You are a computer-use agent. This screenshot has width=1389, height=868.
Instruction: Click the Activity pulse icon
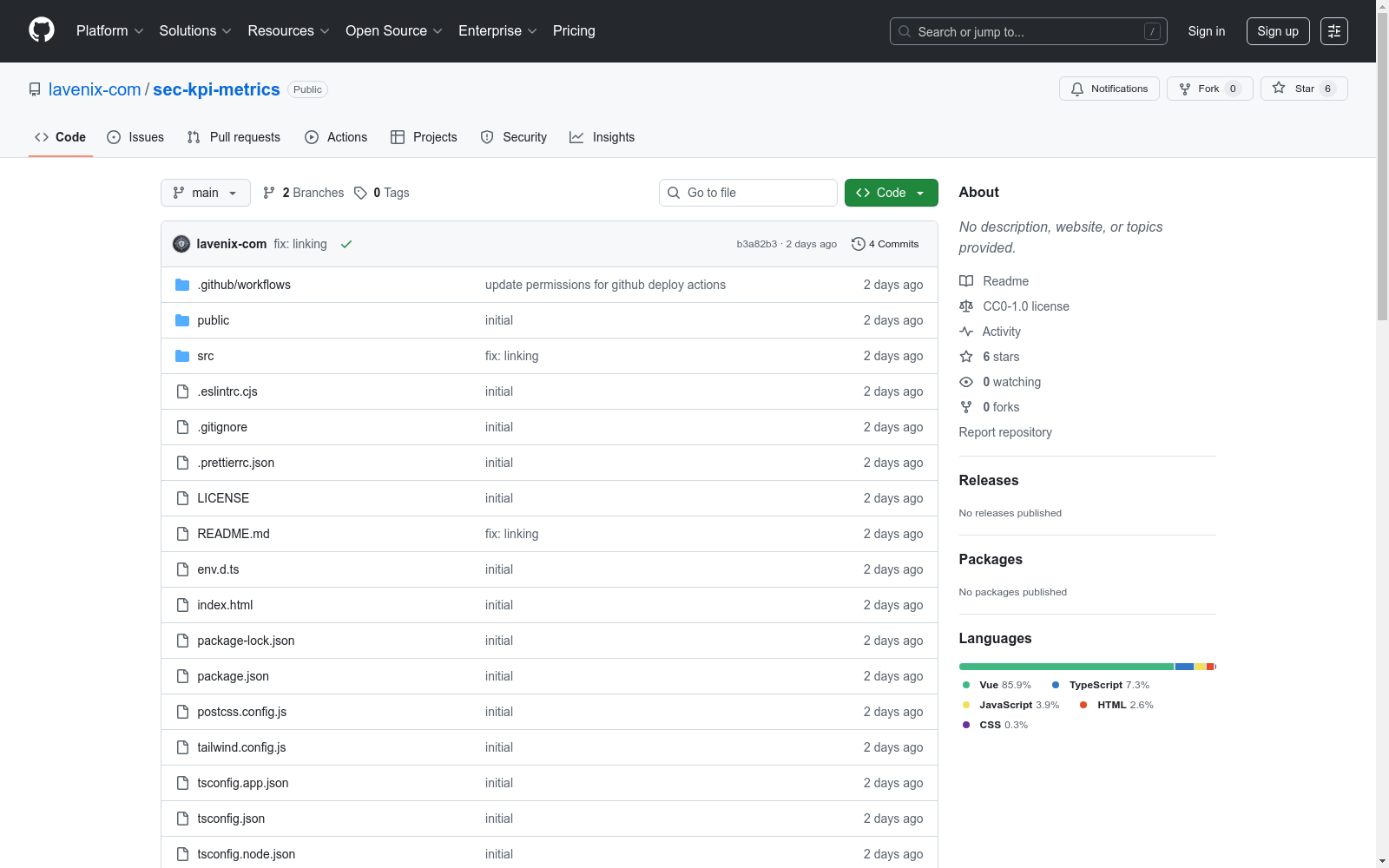tap(966, 332)
